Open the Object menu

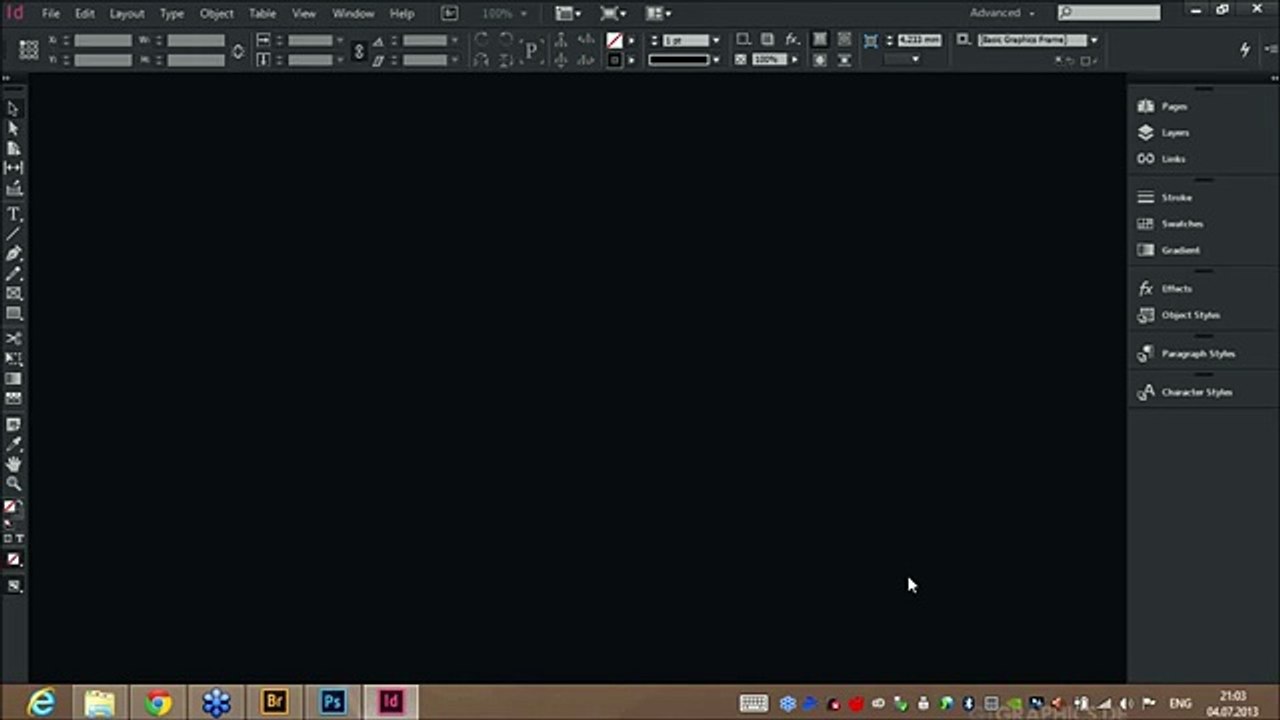tap(216, 14)
